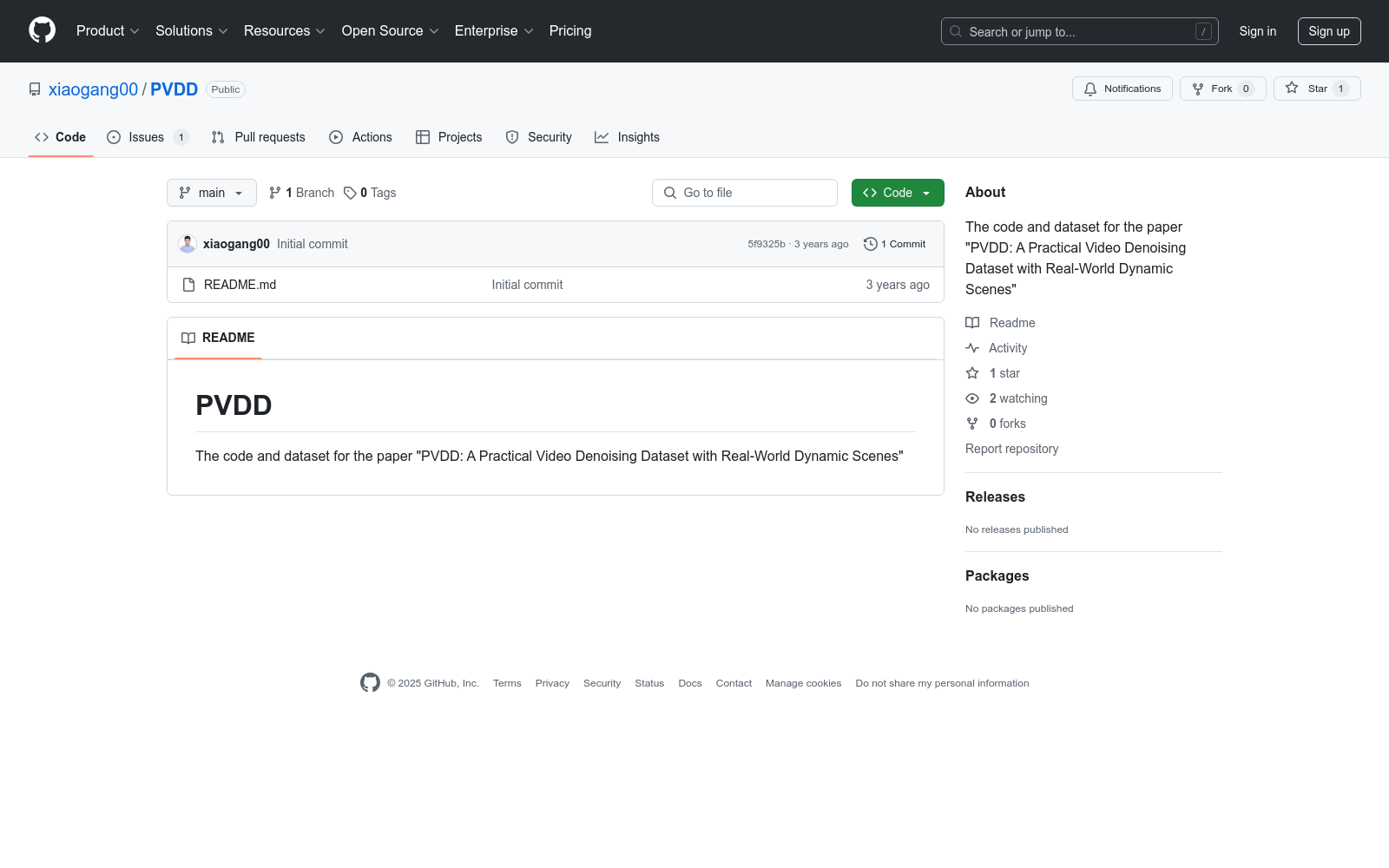1389x868 pixels.
Task: Click Manage cookies in footer
Action: click(x=804, y=683)
